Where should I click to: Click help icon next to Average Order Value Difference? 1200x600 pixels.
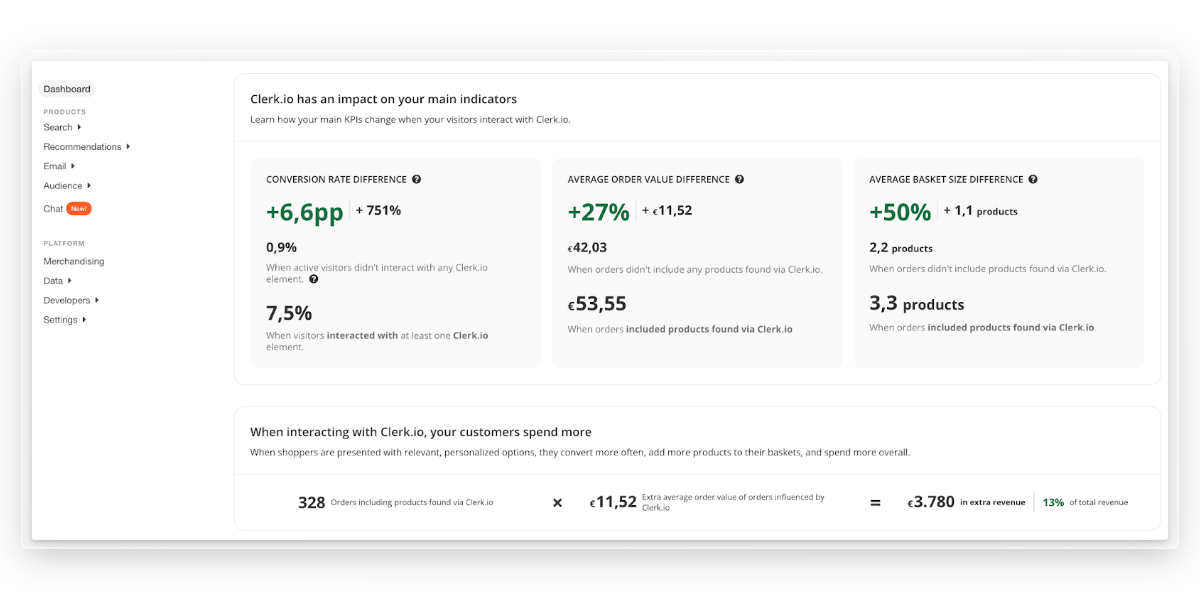click(739, 180)
